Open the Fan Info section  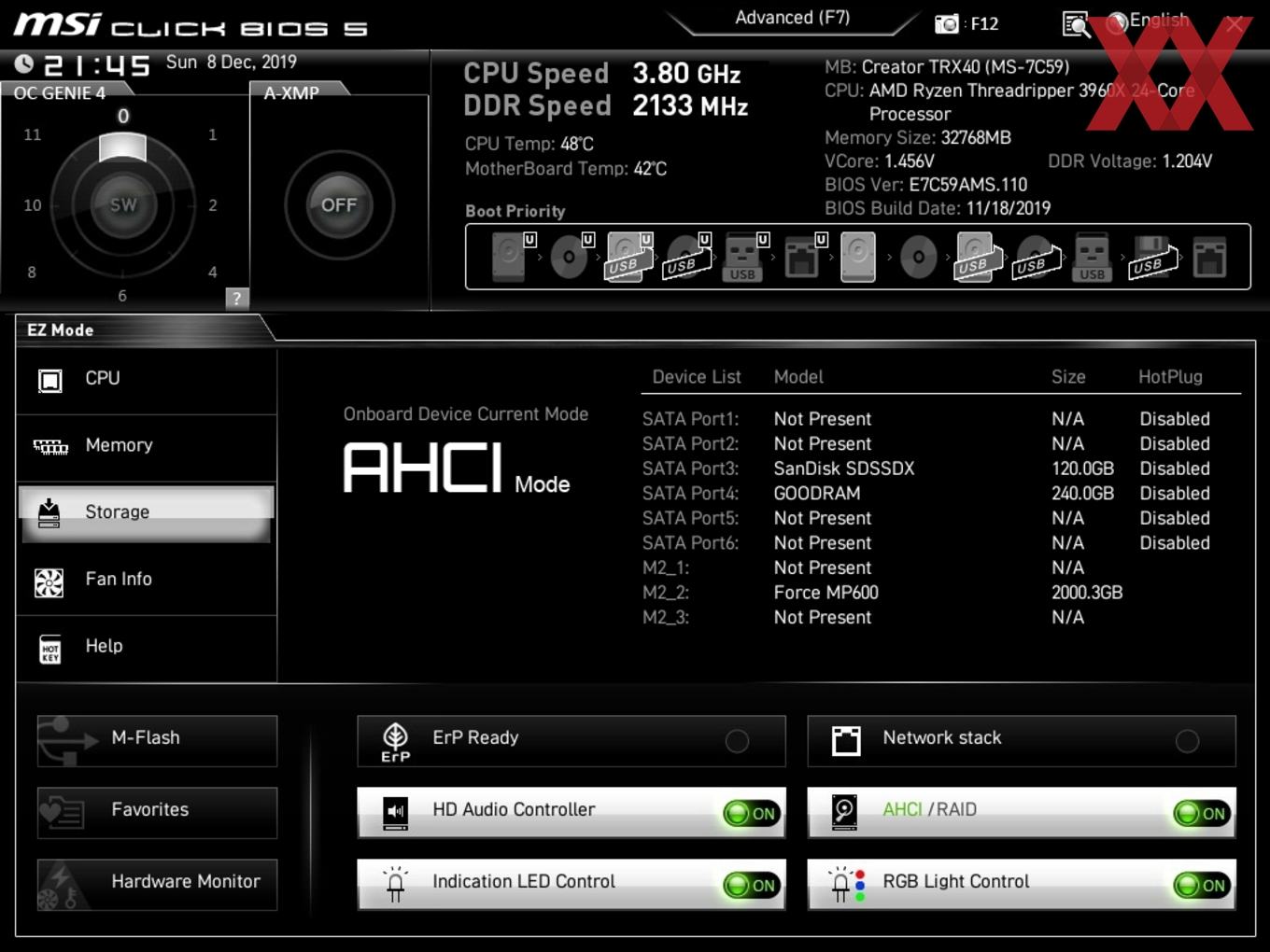pos(147,580)
